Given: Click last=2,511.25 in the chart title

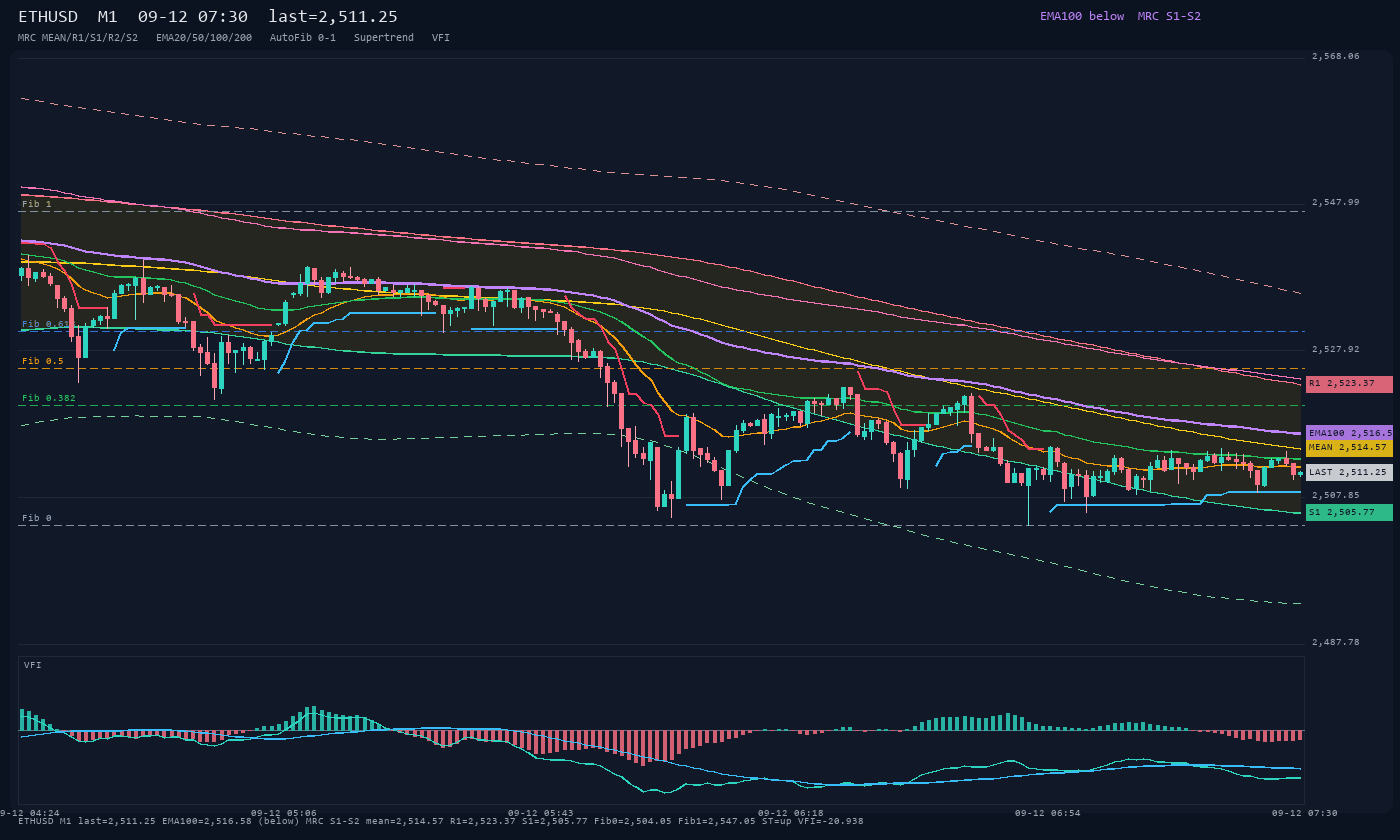Looking at the screenshot, I should point(333,16).
